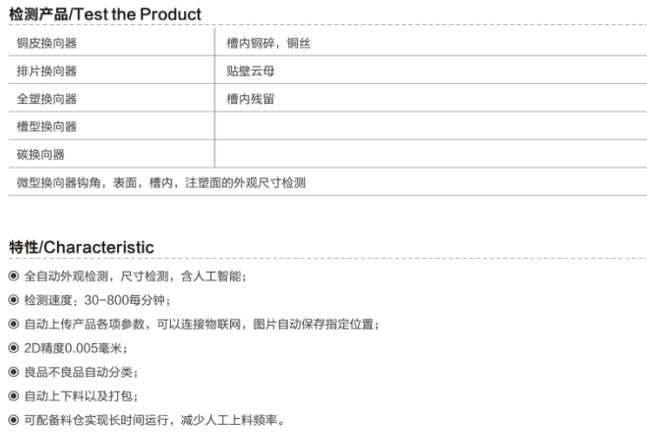Click the bullet beside 可配备料仓实现长时间运行
Viewport: 647px width, 433px height.
(13, 417)
